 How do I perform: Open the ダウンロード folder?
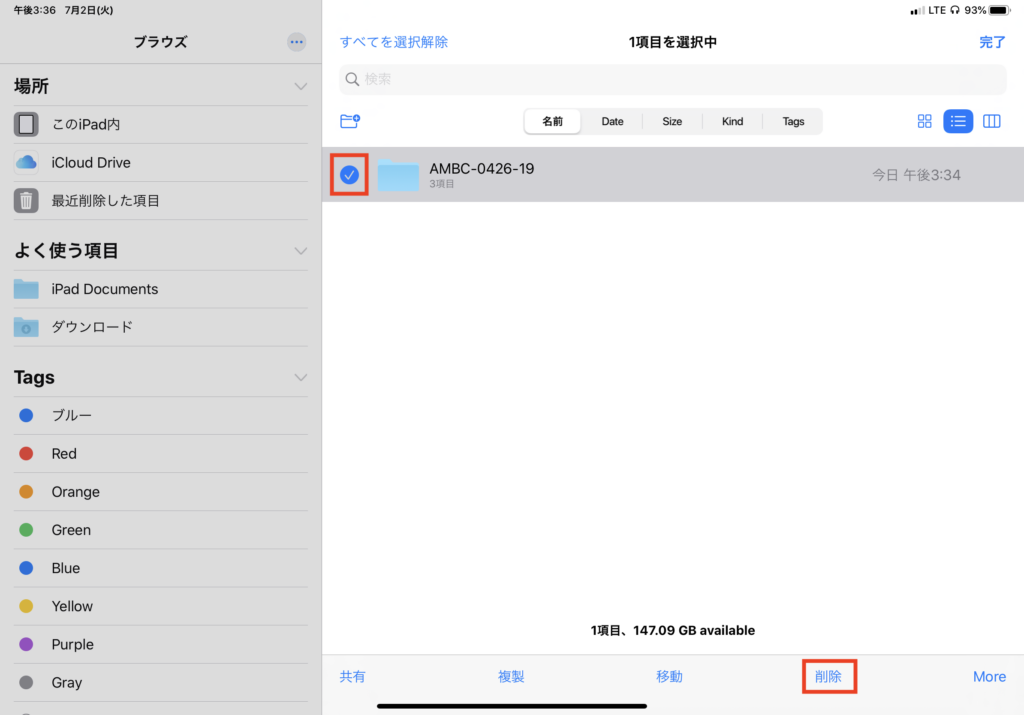161,326
